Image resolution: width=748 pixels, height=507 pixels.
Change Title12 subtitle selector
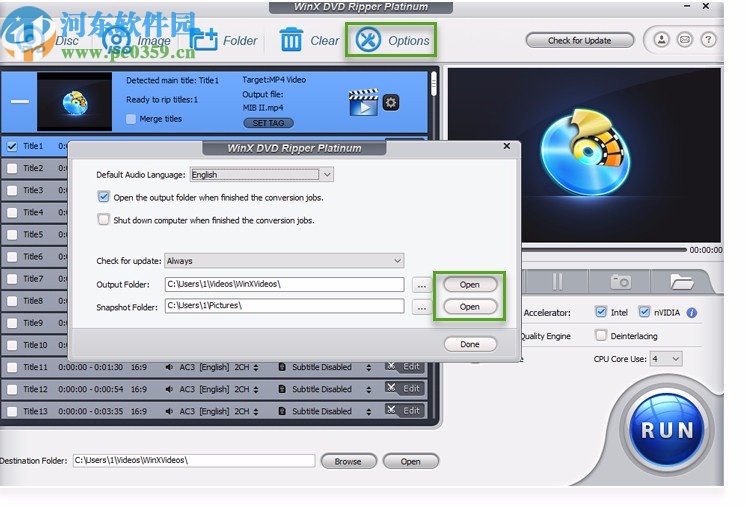(368, 390)
